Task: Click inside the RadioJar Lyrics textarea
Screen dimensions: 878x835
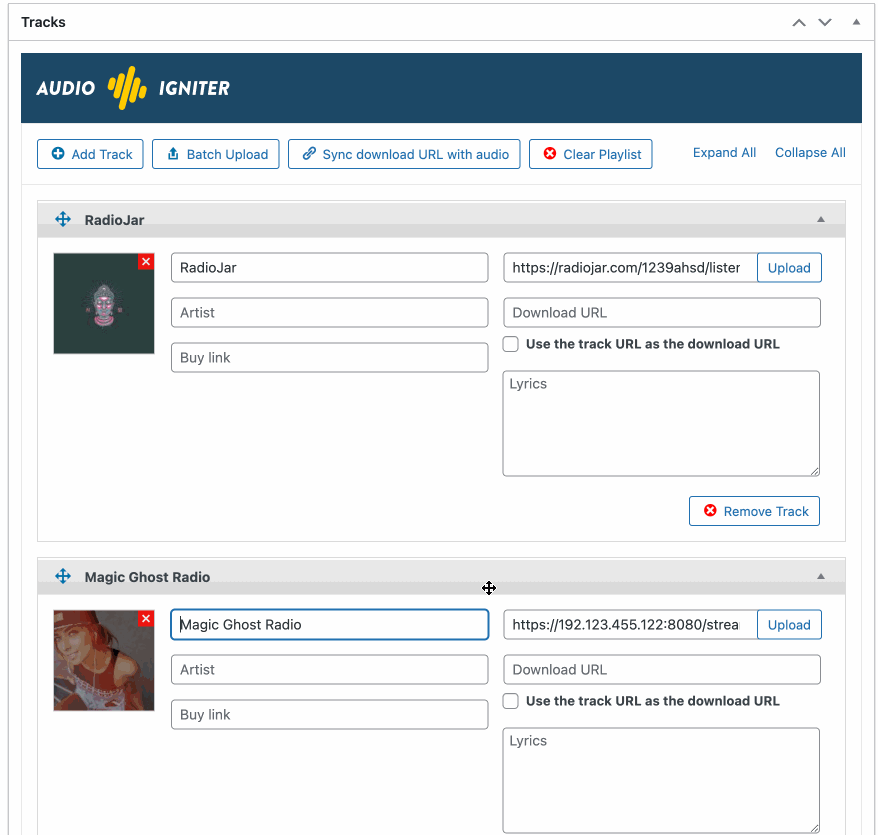Action: 661,423
